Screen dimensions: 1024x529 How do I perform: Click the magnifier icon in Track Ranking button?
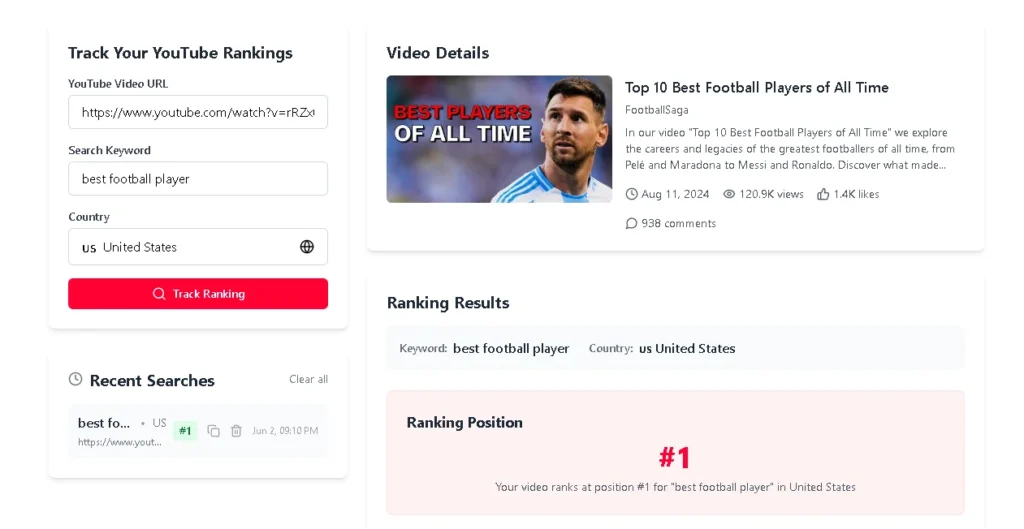tap(159, 294)
